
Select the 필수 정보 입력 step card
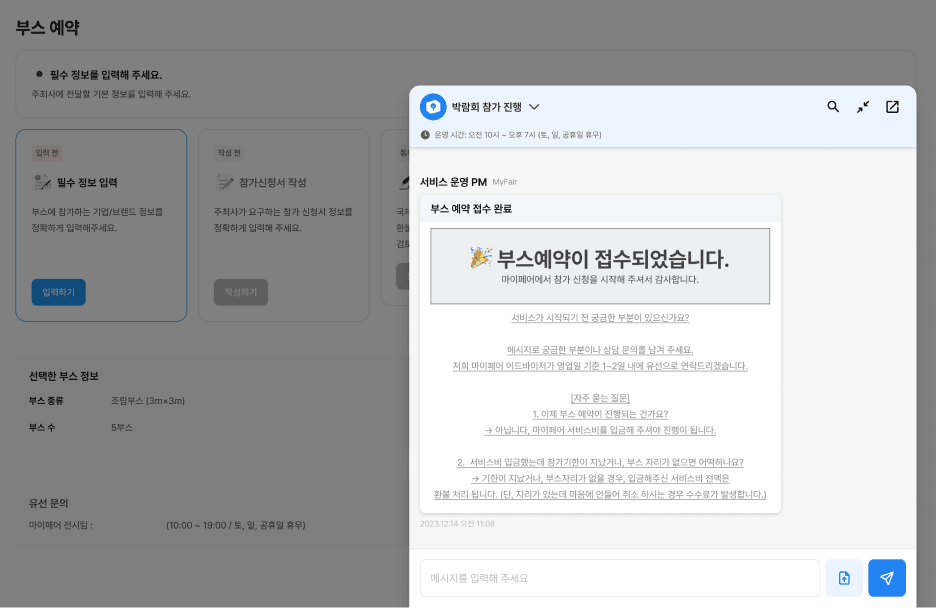click(x=101, y=225)
